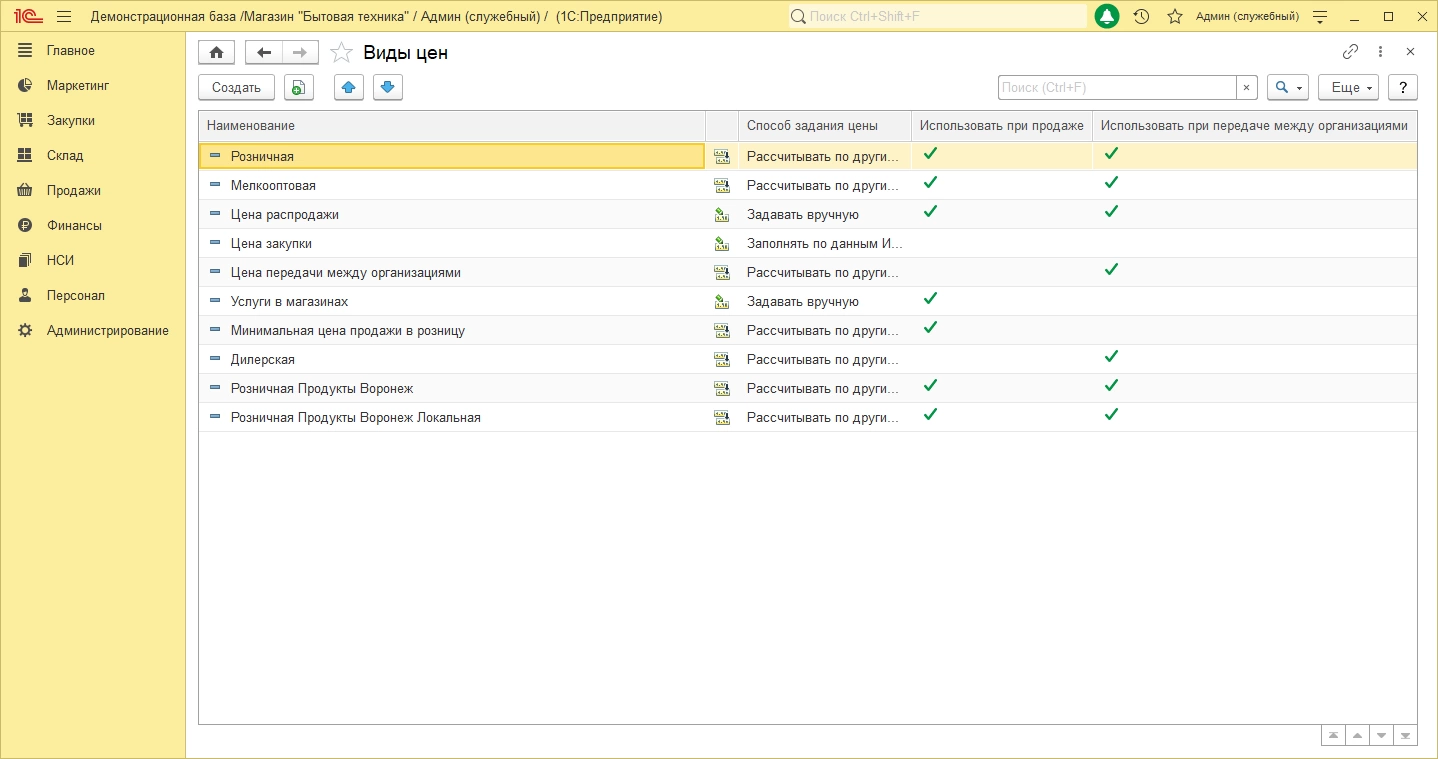Screen dimensions: 1438x759
Task: Copy link with the chain icon
Action: [x=1350, y=52]
